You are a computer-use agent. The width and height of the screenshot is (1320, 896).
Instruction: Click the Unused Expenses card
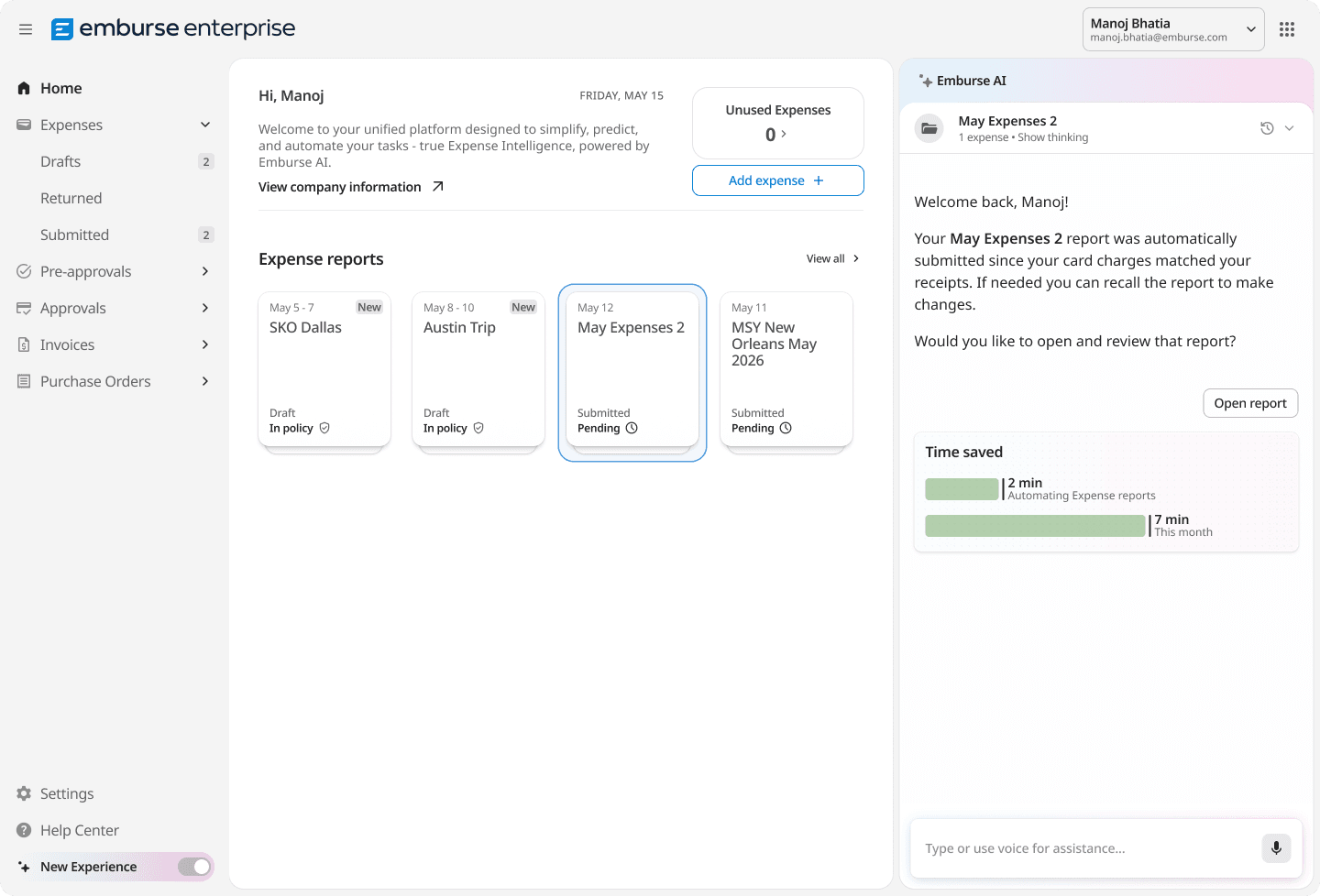click(x=778, y=123)
